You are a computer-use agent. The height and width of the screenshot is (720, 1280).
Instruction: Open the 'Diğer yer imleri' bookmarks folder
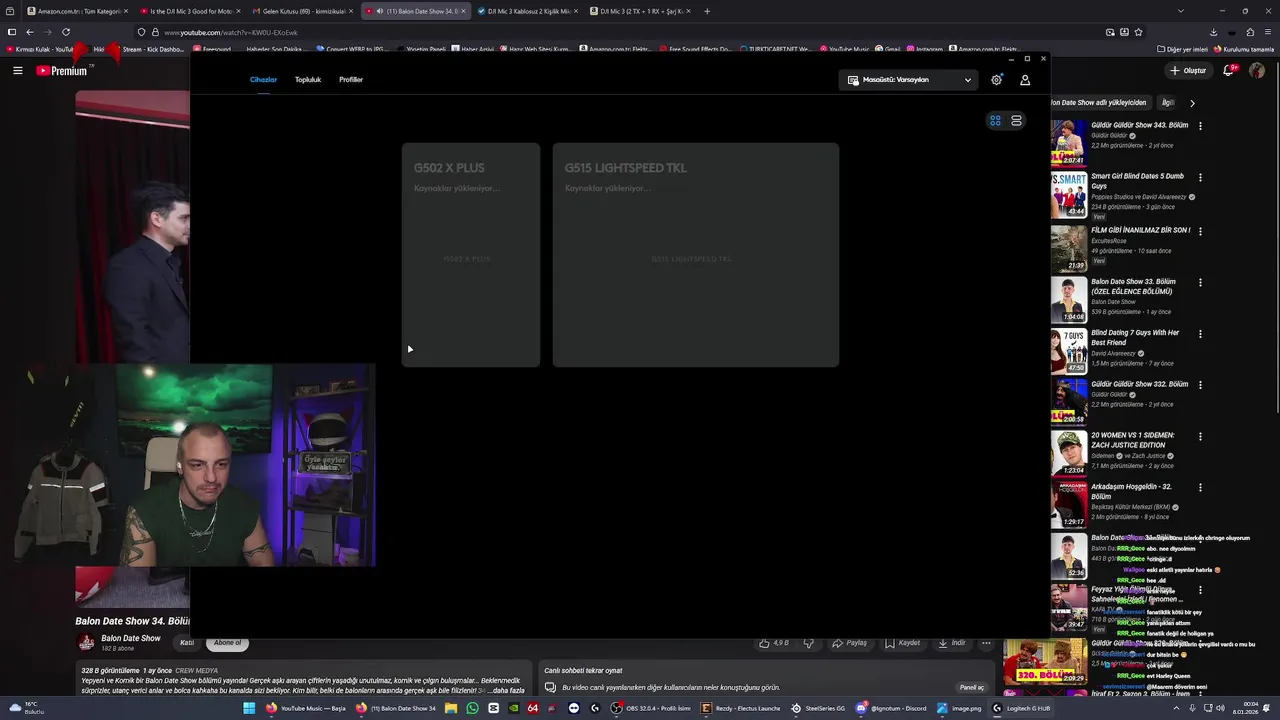(x=1183, y=49)
